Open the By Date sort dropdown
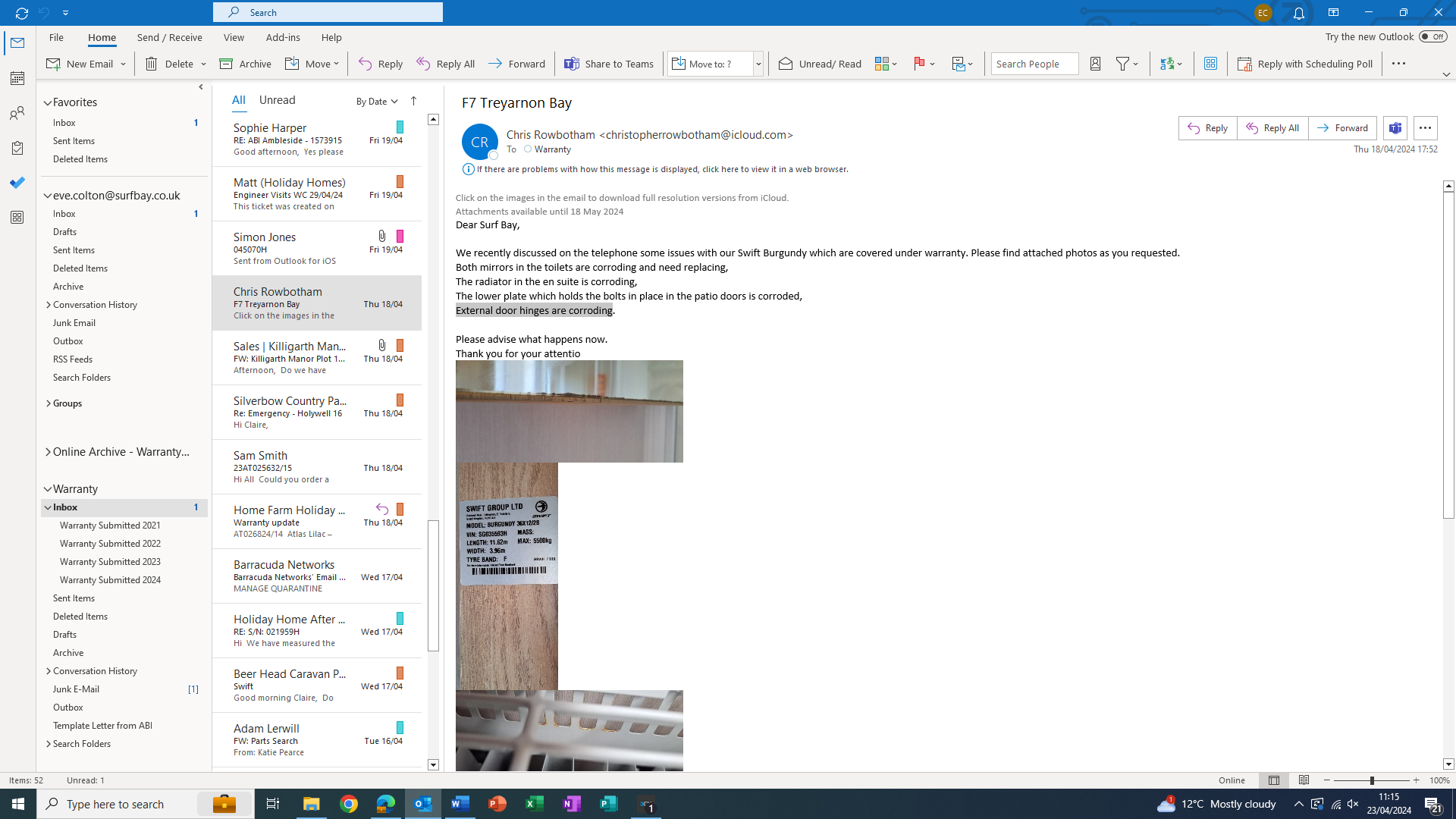This screenshot has height=819, width=1456. click(x=377, y=101)
